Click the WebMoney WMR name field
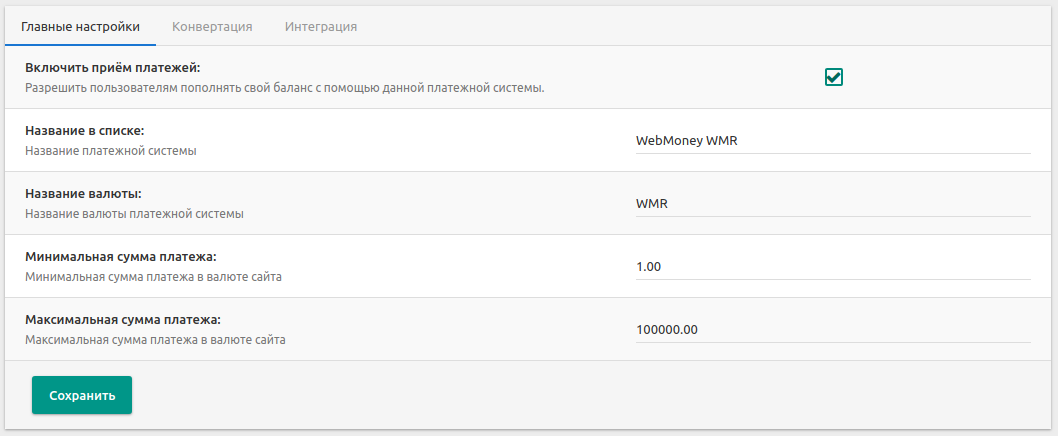 832,141
